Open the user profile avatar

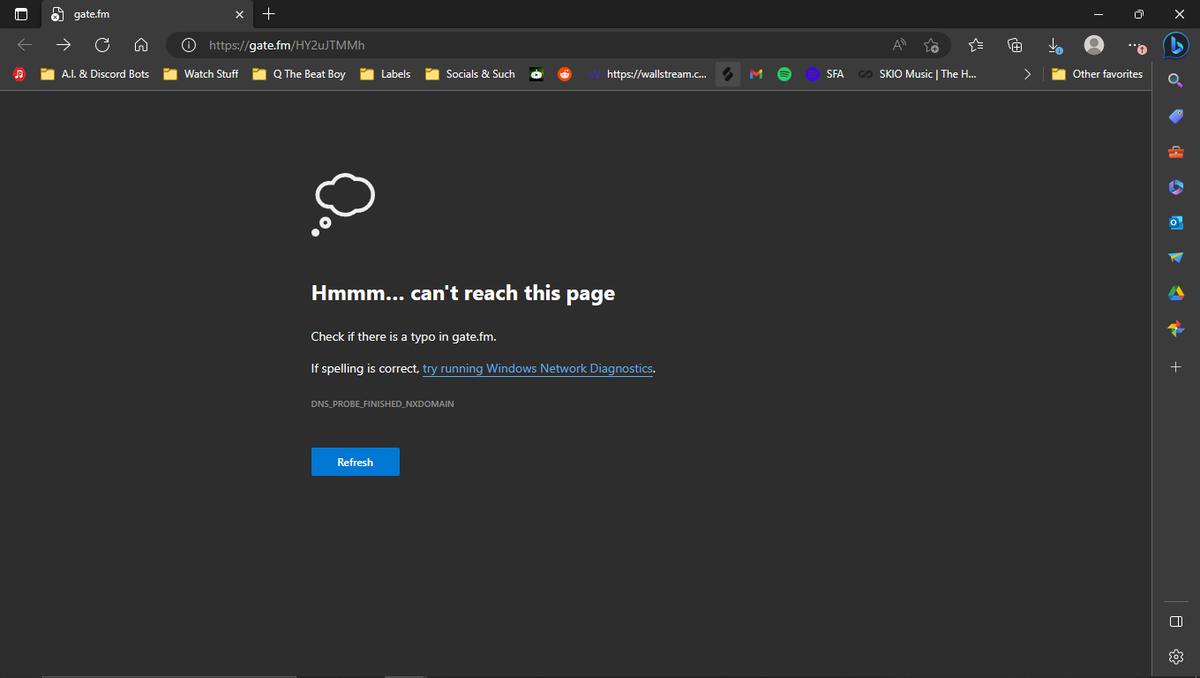pyautogui.click(x=1095, y=45)
